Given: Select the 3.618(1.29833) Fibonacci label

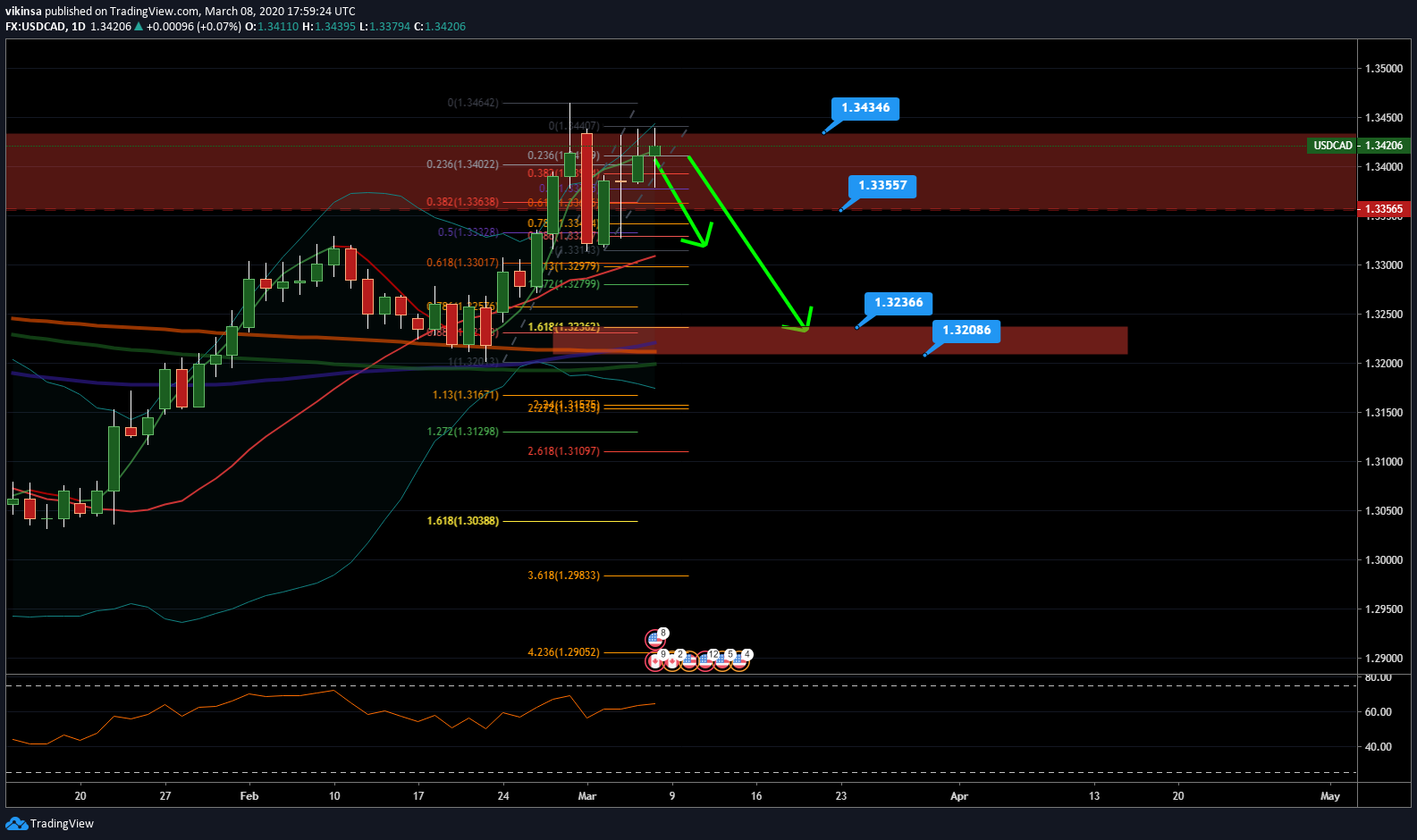Looking at the screenshot, I should [563, 575].
